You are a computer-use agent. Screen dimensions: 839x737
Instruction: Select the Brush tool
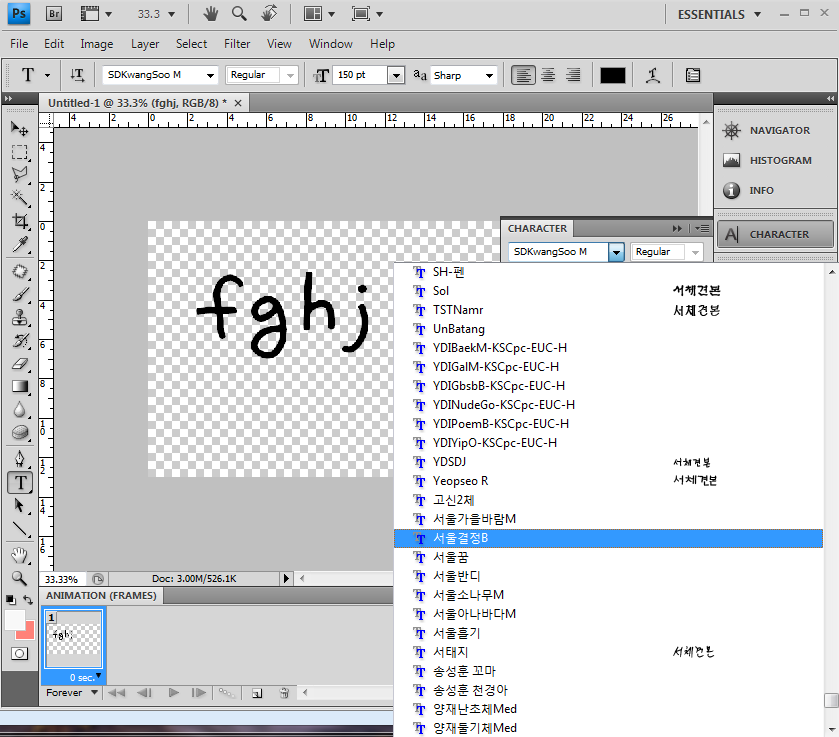tap(20, 294)
